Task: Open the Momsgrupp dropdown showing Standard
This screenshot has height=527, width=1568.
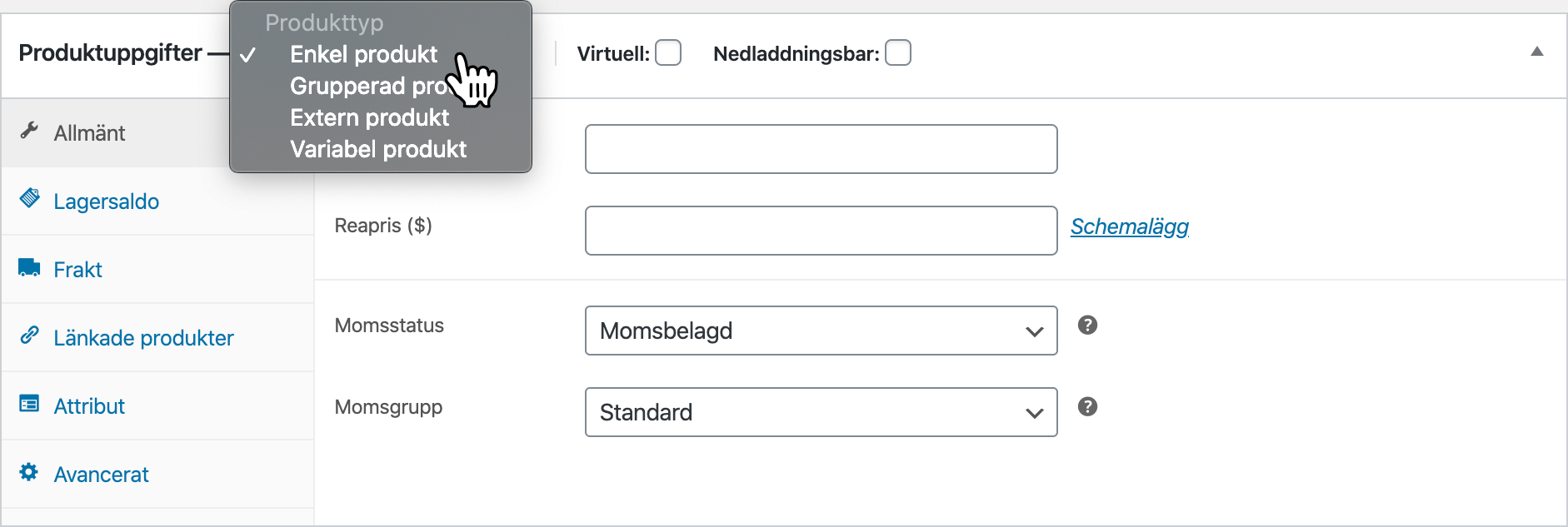Action: (x=821, y=412)
